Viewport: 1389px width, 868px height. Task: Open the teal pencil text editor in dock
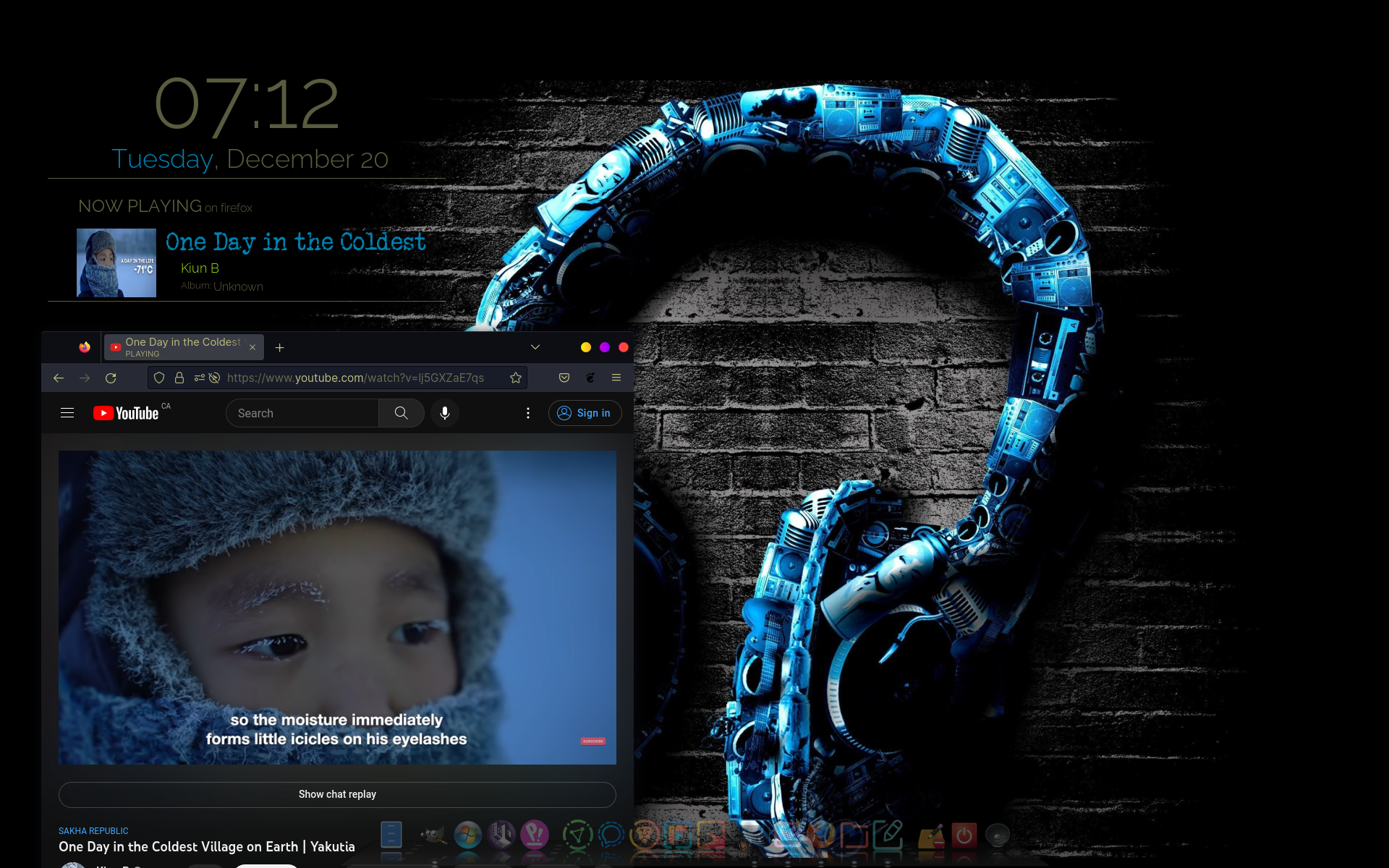pyautogui.click(x=888, y=834)
